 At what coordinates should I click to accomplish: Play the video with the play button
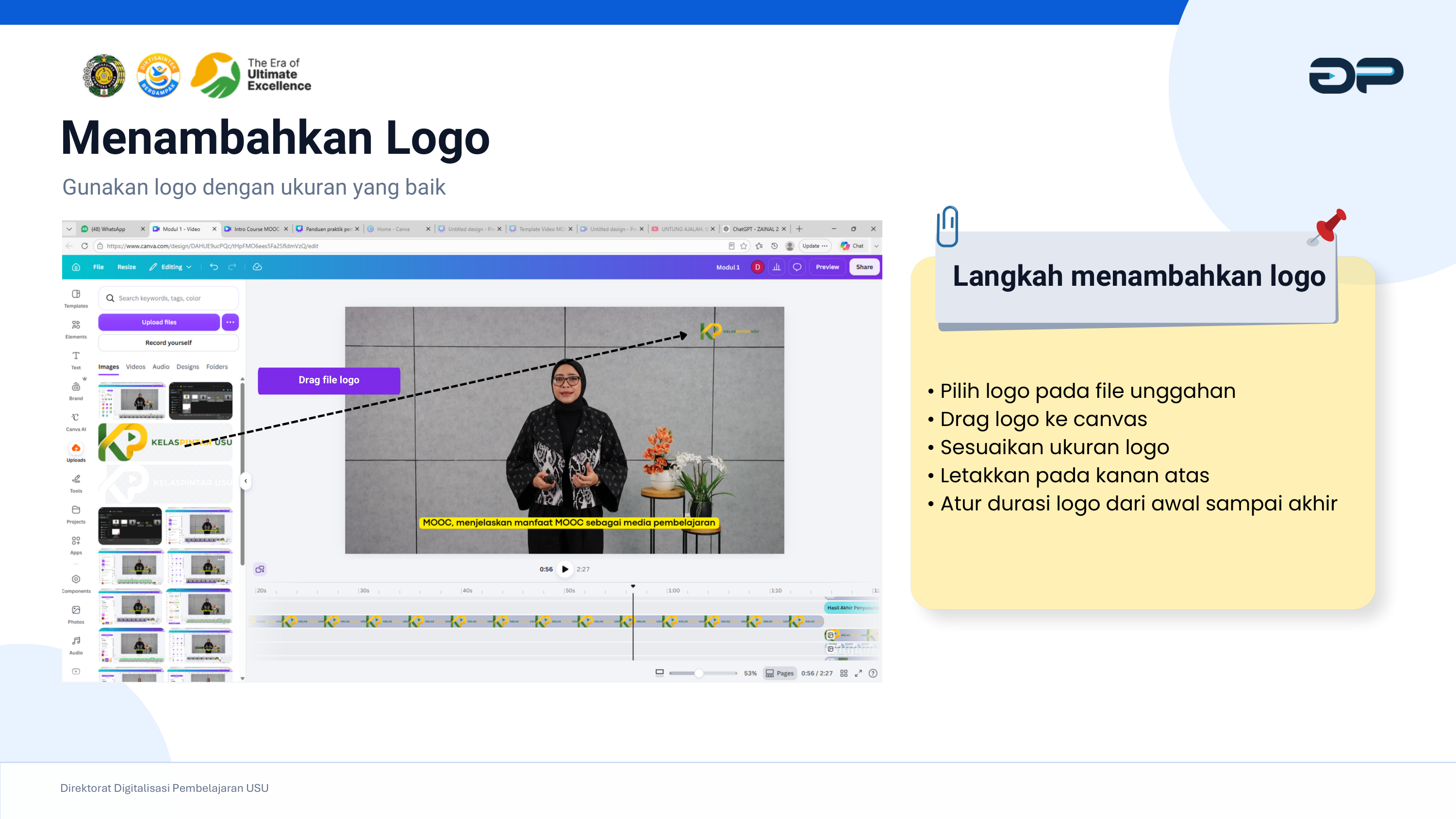click(x=564, y=569)
